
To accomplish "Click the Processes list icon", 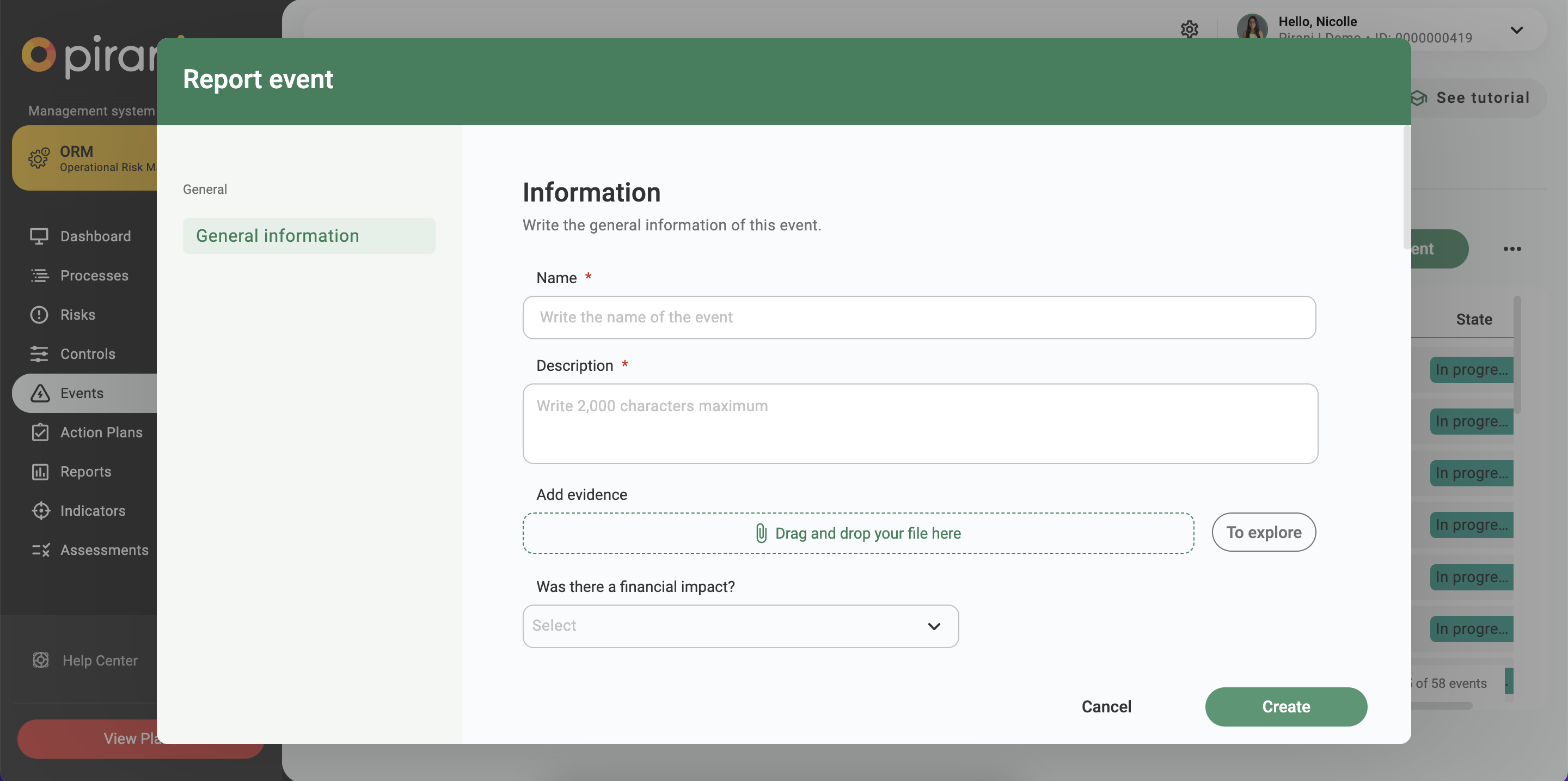I will (40, 275).
